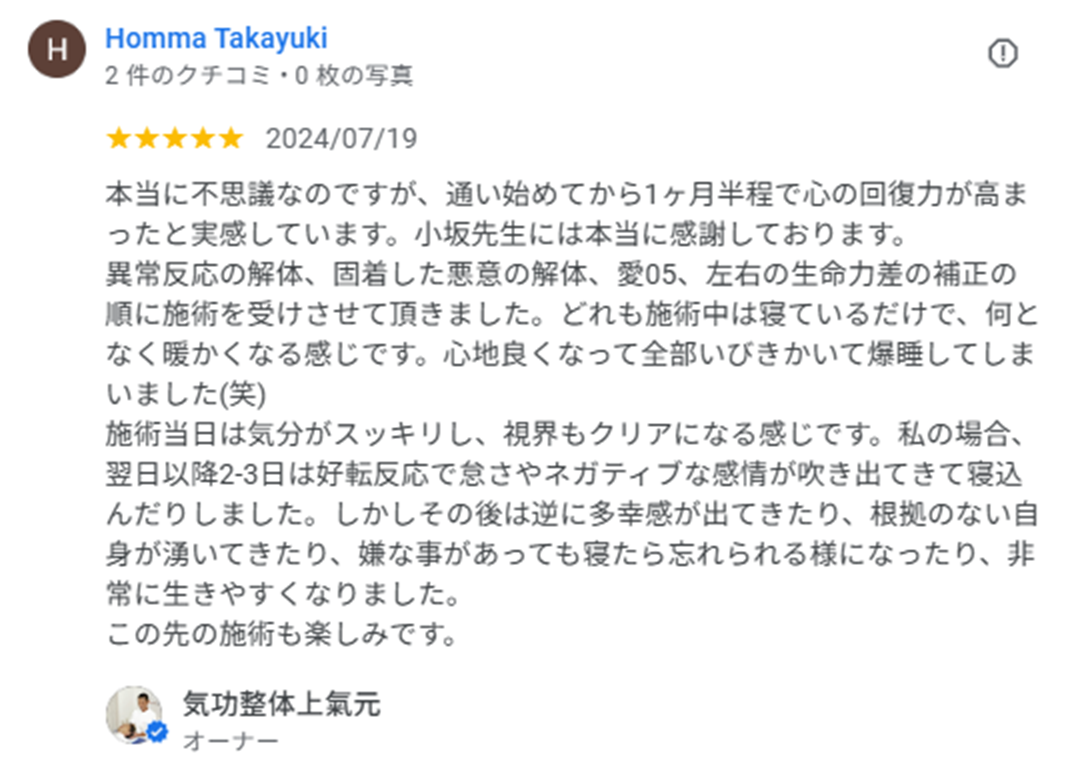The width and height of the screenshot is (1076, 772).
Task: Click the review date 2024/07/19
Action: point(341,138)
